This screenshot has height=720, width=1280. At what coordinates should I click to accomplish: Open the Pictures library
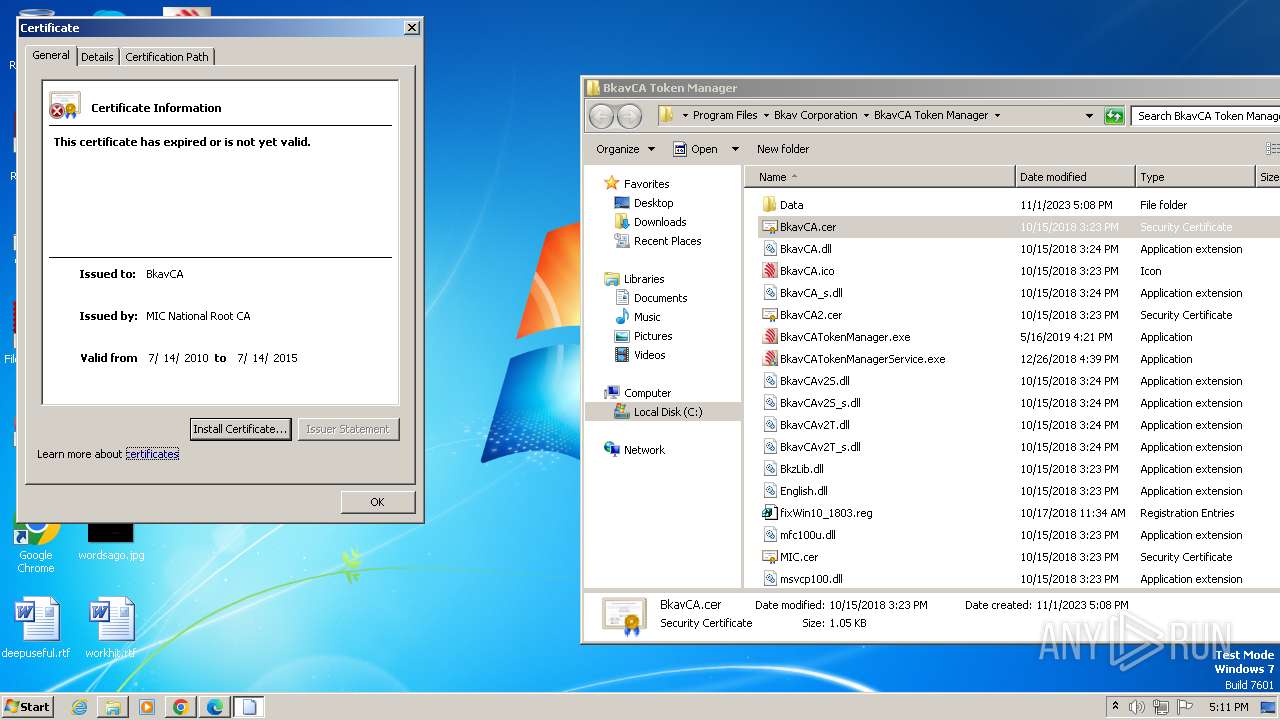652,336
